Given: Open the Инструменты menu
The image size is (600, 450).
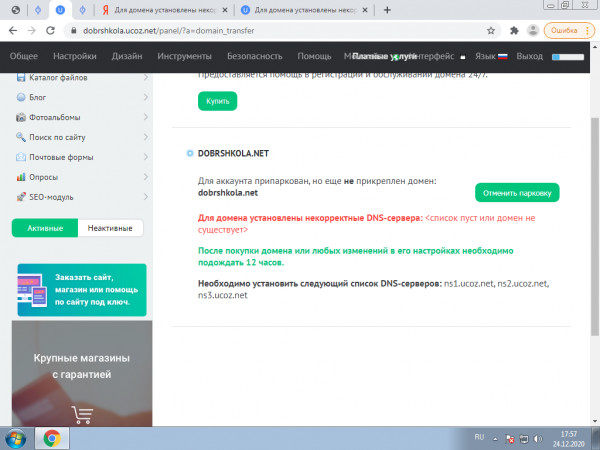Looking at the screenshot, I should coord(184,56).
